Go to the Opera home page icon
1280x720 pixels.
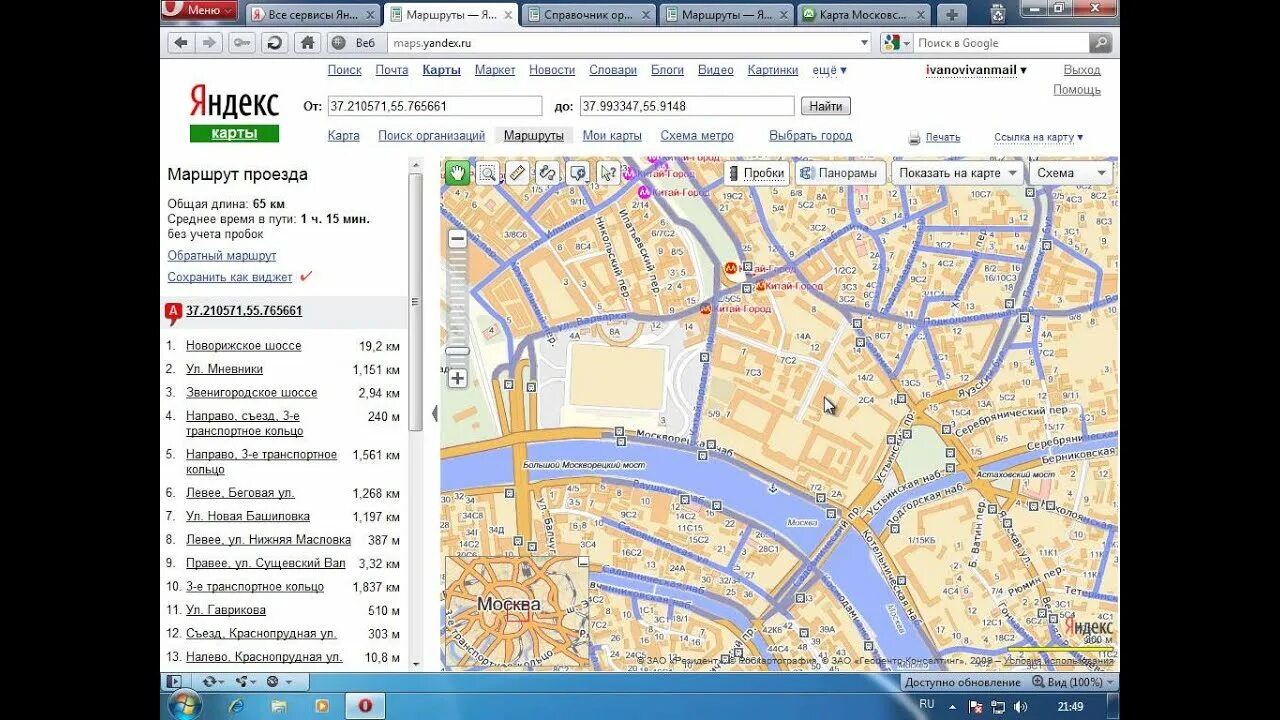(x=308, y=43)
